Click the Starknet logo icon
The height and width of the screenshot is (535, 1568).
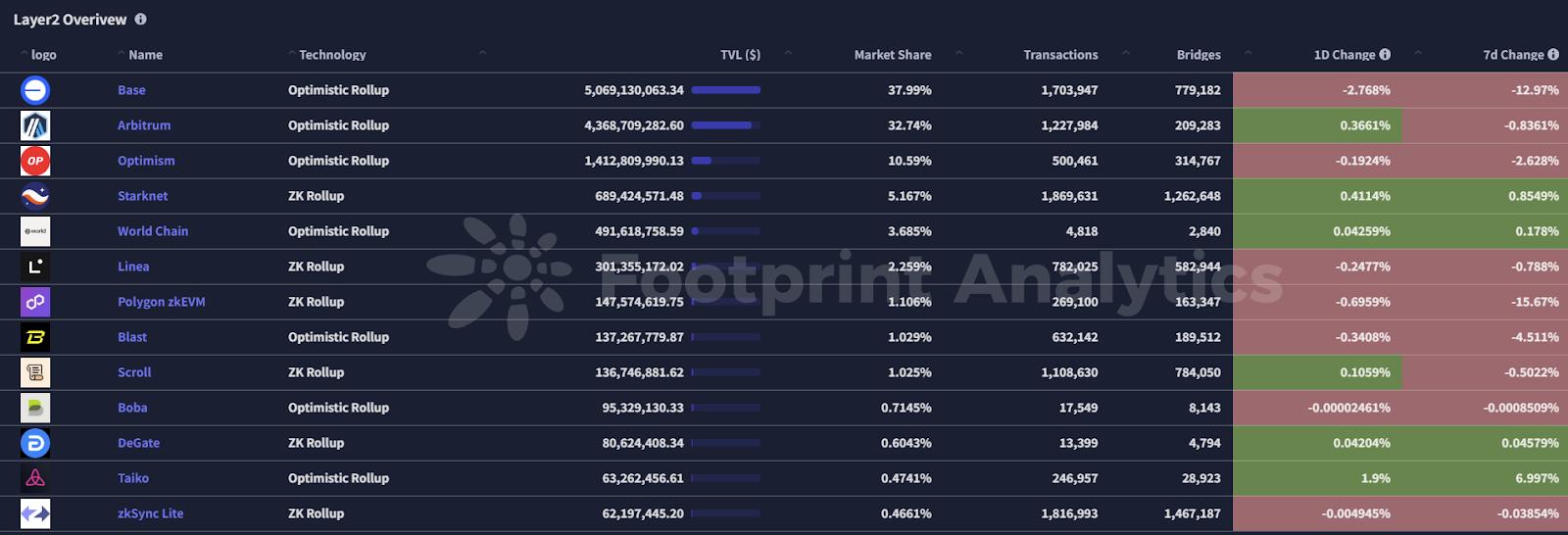pyautogui.click(x=35, y=196)
